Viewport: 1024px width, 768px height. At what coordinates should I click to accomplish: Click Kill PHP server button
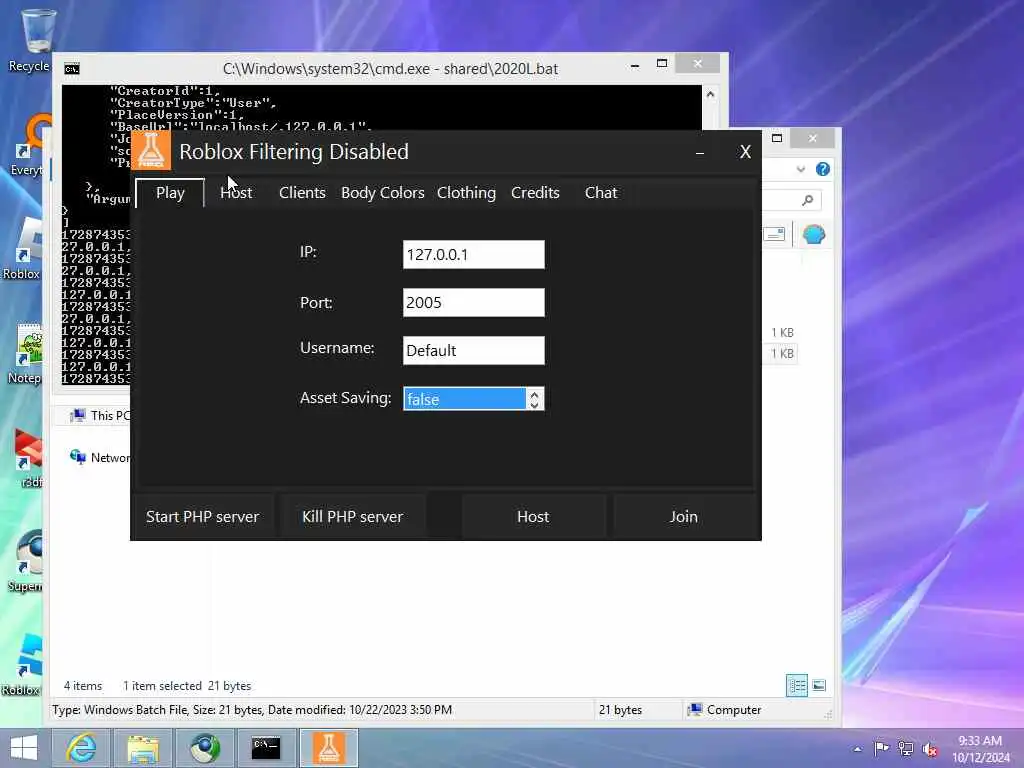(x=353, y=517)
